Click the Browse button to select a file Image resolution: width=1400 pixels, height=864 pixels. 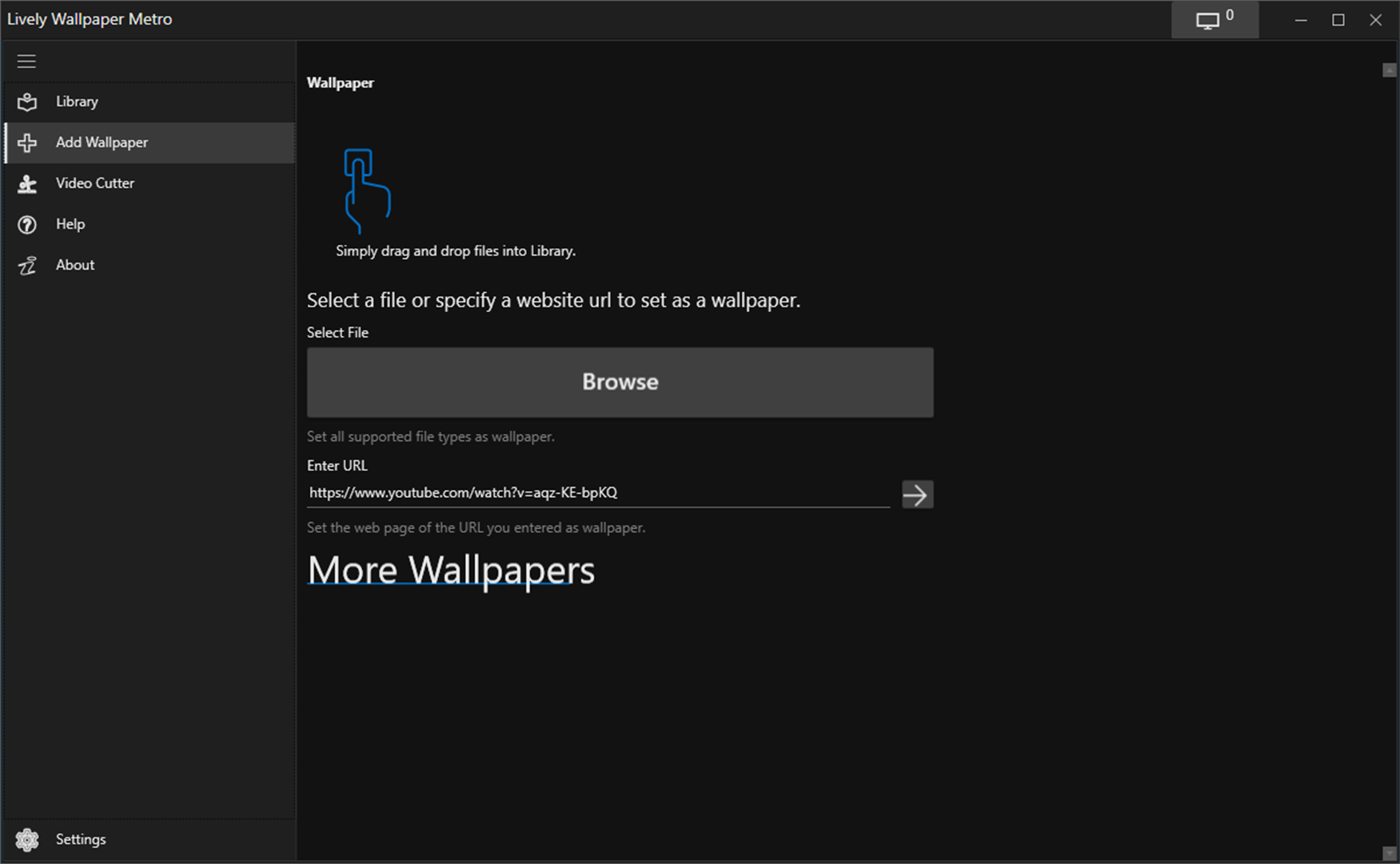(x=620, y=382)
